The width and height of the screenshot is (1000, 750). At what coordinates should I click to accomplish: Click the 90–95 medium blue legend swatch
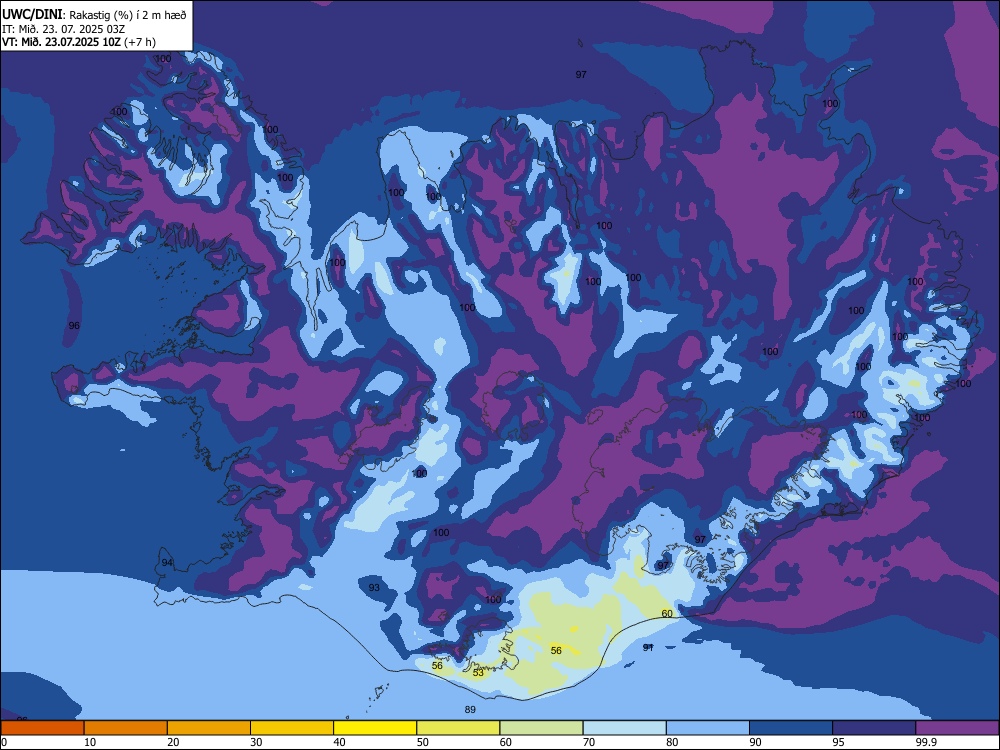(791, 728)
